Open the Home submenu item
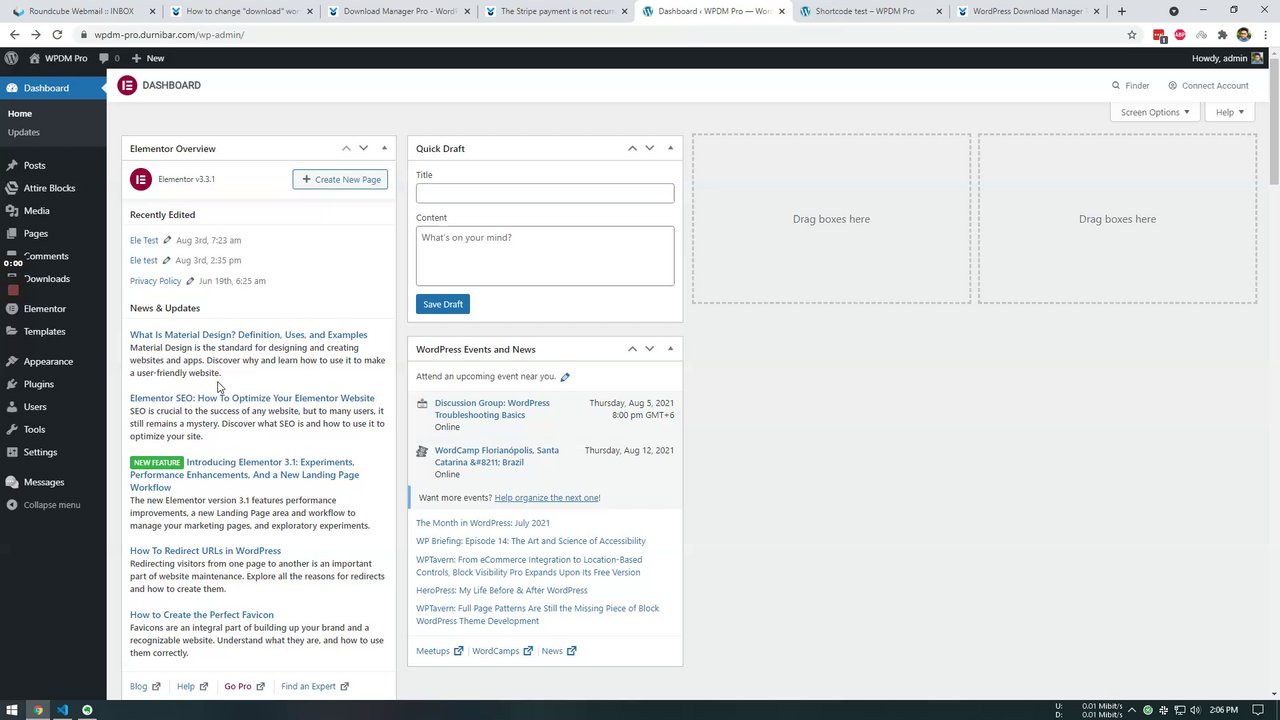 (x=20, y=114)
